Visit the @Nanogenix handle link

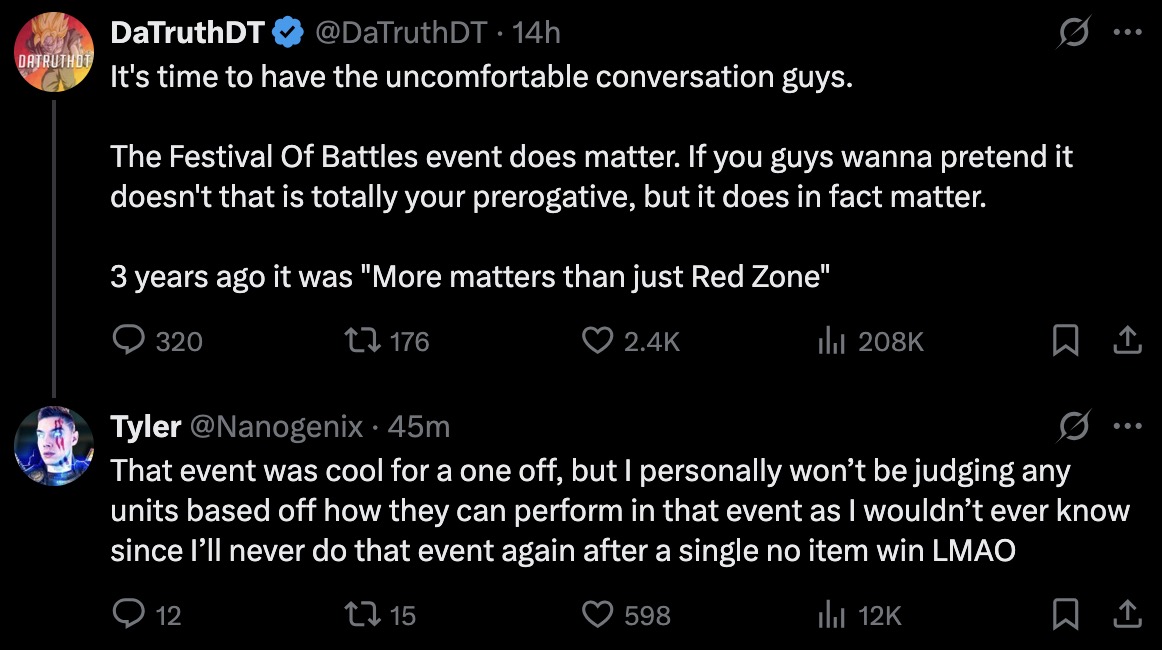[276, 428]
